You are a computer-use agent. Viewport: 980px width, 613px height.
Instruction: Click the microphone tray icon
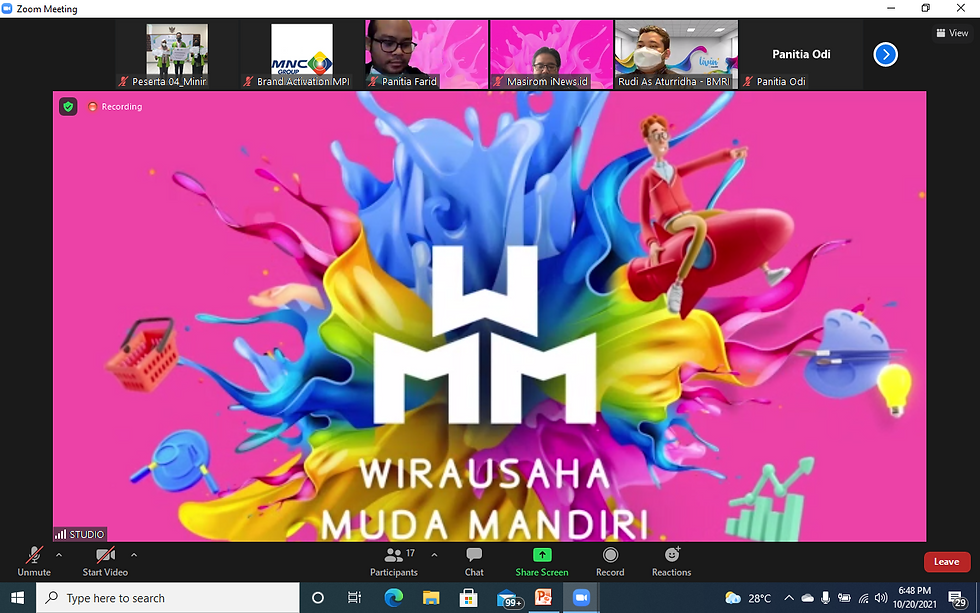(826, 598)
